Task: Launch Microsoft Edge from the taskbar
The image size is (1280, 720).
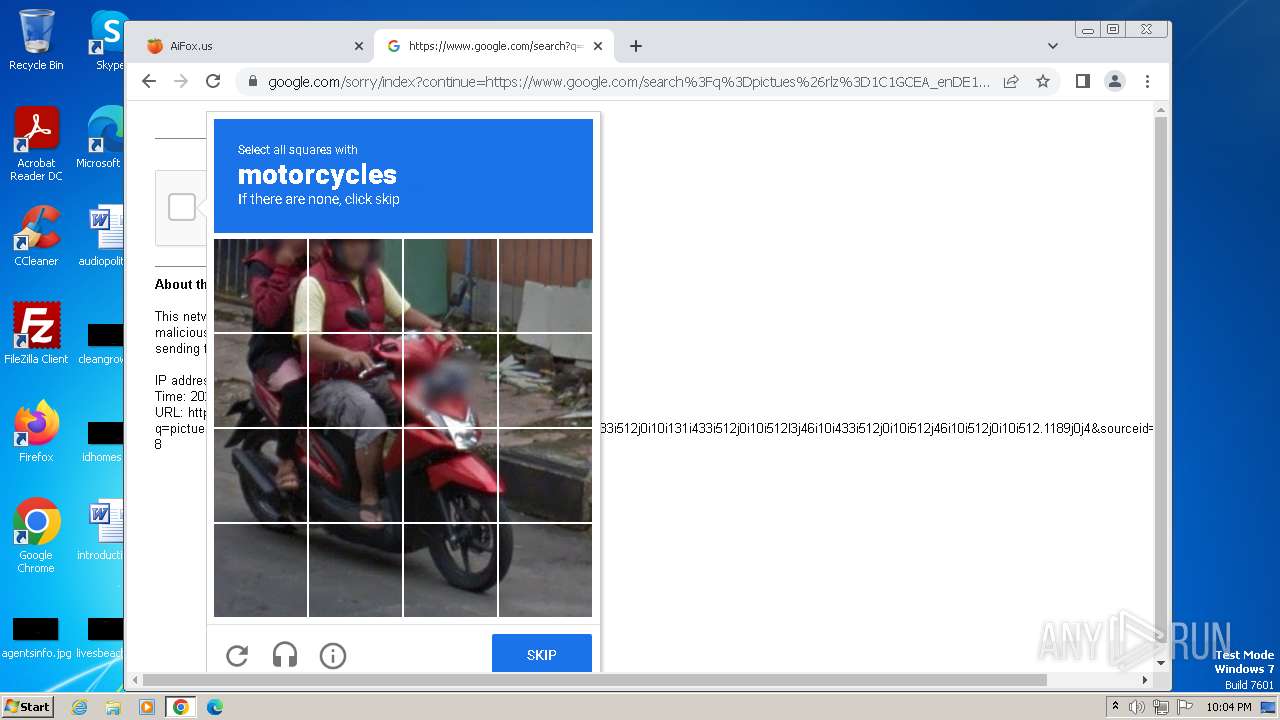Action: point(215,707)
